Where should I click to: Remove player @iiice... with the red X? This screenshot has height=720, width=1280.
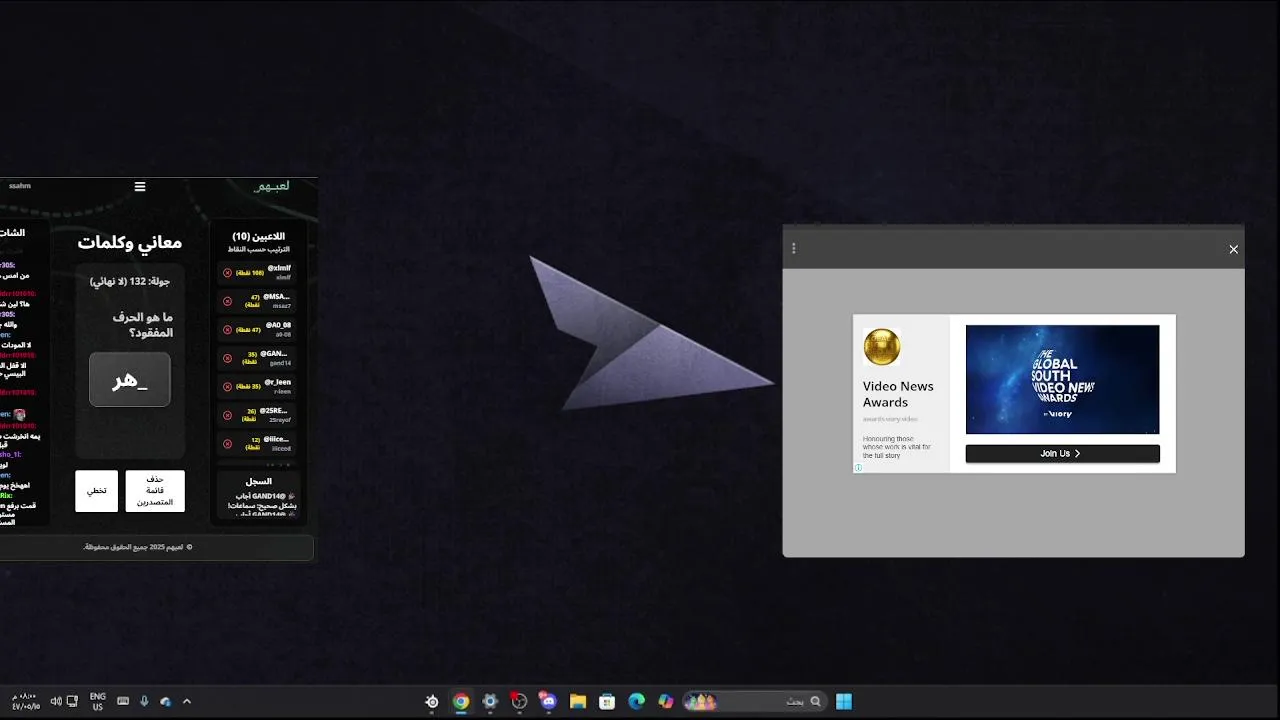click(x=227, y=443)
